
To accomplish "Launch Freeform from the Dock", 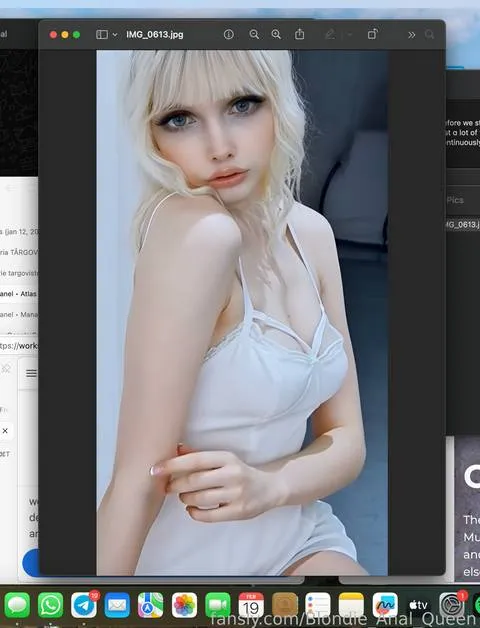I will [385, 605].
